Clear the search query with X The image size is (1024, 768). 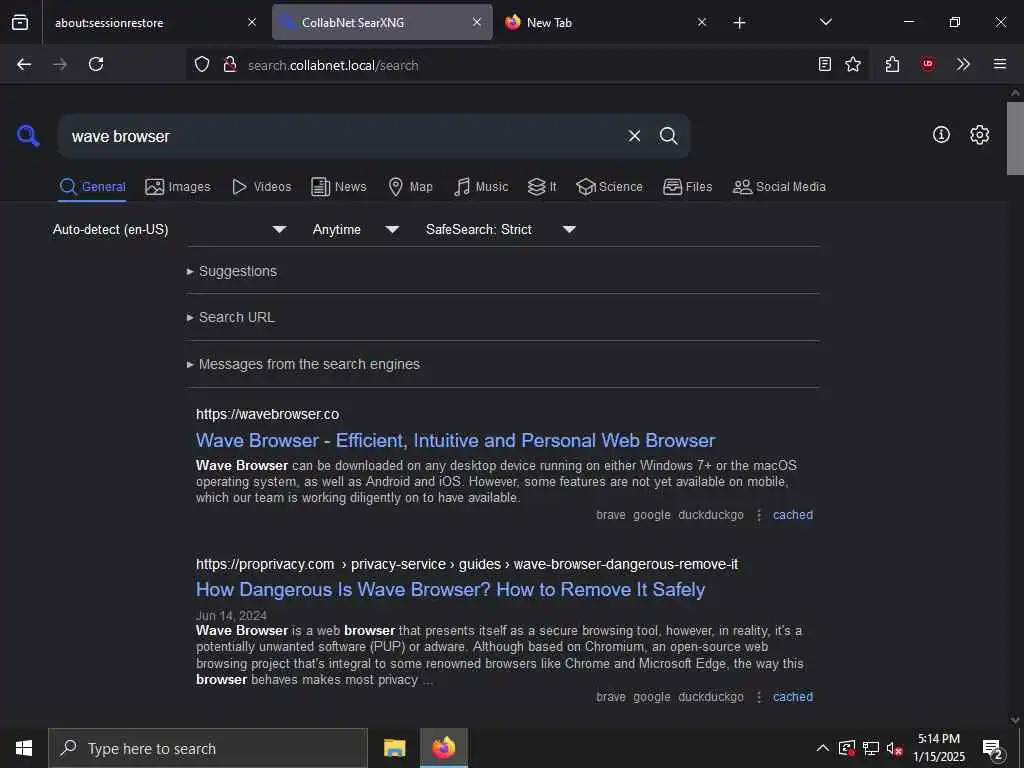634,136
